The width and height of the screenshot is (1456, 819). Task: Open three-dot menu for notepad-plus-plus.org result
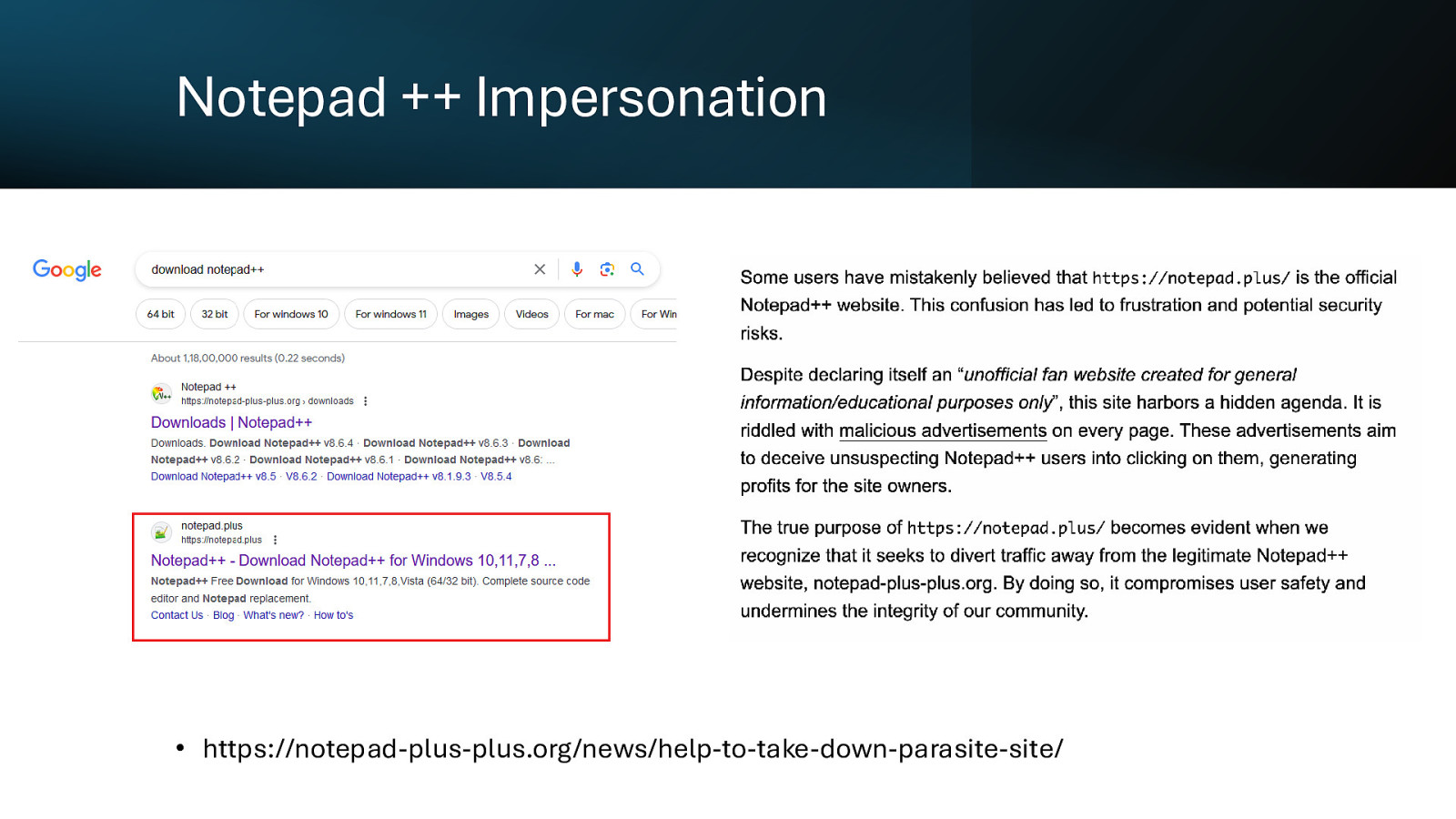pos(366,401)
